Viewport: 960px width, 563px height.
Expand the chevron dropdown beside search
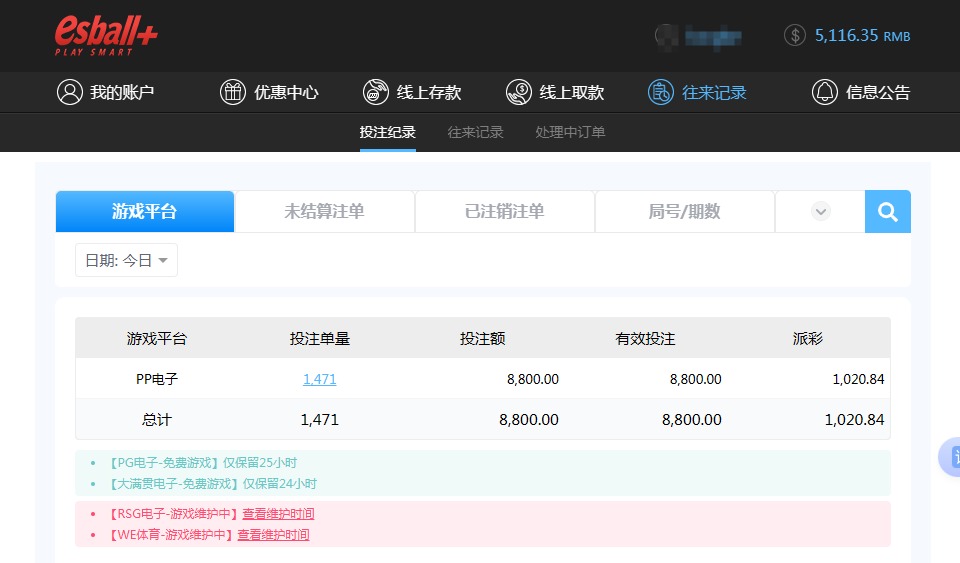click(x=820, y=212)
